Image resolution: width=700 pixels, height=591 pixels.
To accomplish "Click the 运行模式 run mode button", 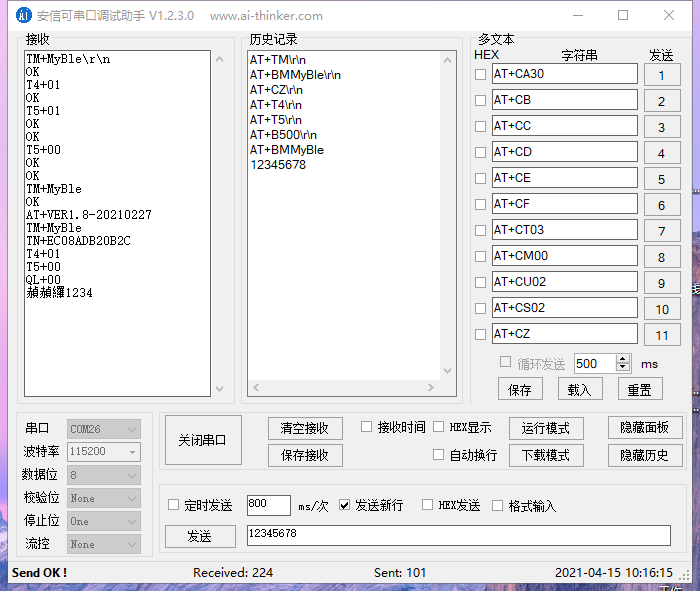I will [546, 428].
